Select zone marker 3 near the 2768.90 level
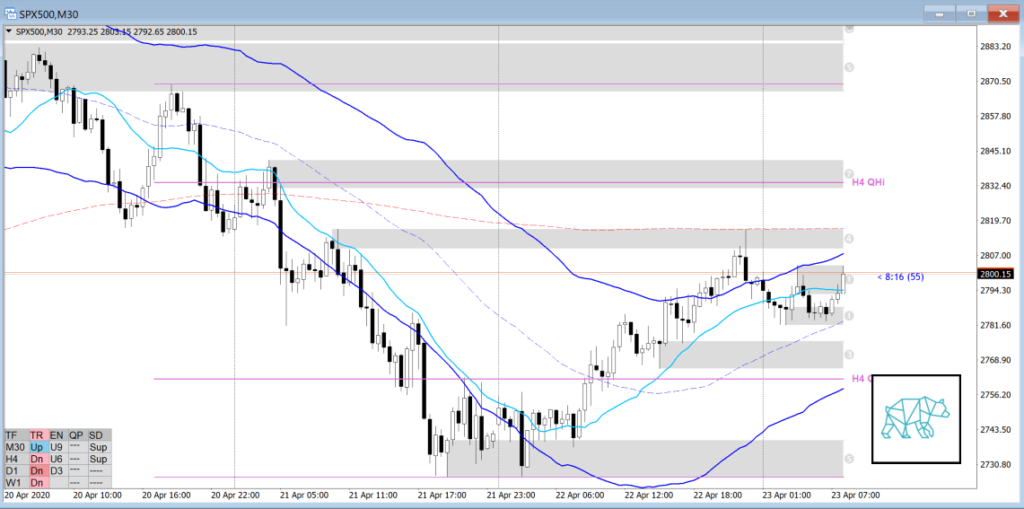The image size is (1024, 509). pos(849,354)
